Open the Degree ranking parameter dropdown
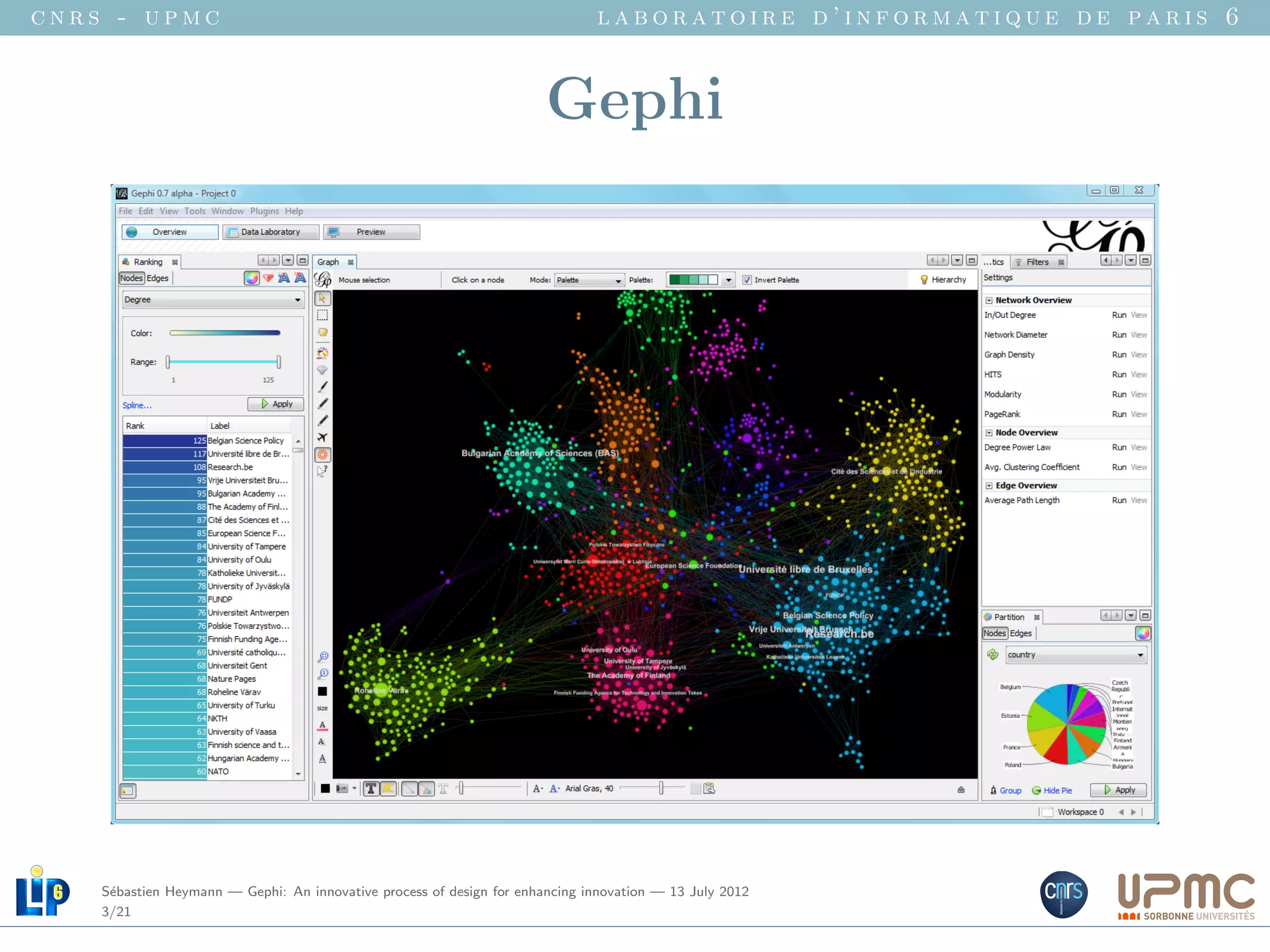 pos(213,300)
